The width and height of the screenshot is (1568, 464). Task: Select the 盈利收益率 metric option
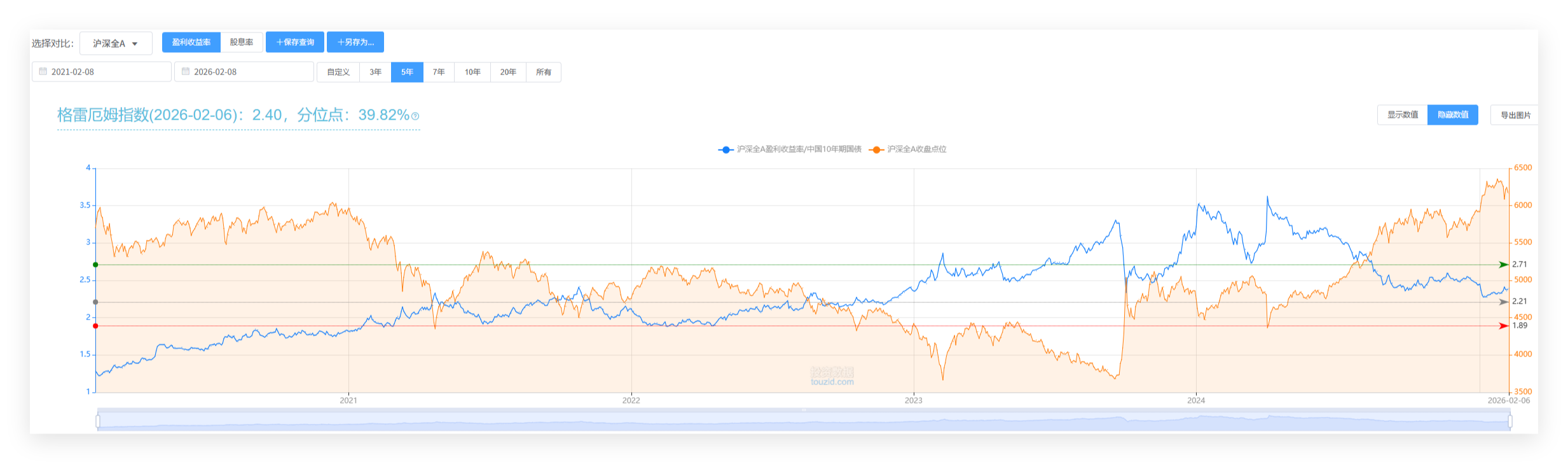191,42
